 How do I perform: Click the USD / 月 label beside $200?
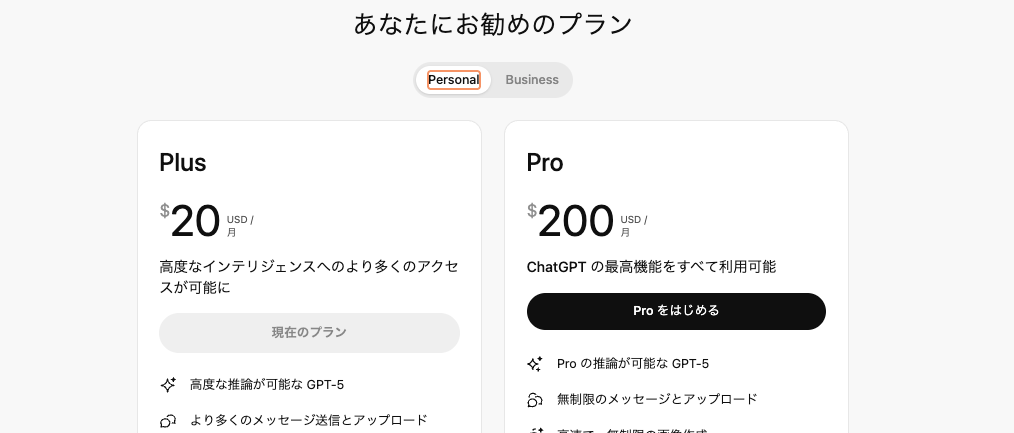pyautogui.click(x=633, y=226)
